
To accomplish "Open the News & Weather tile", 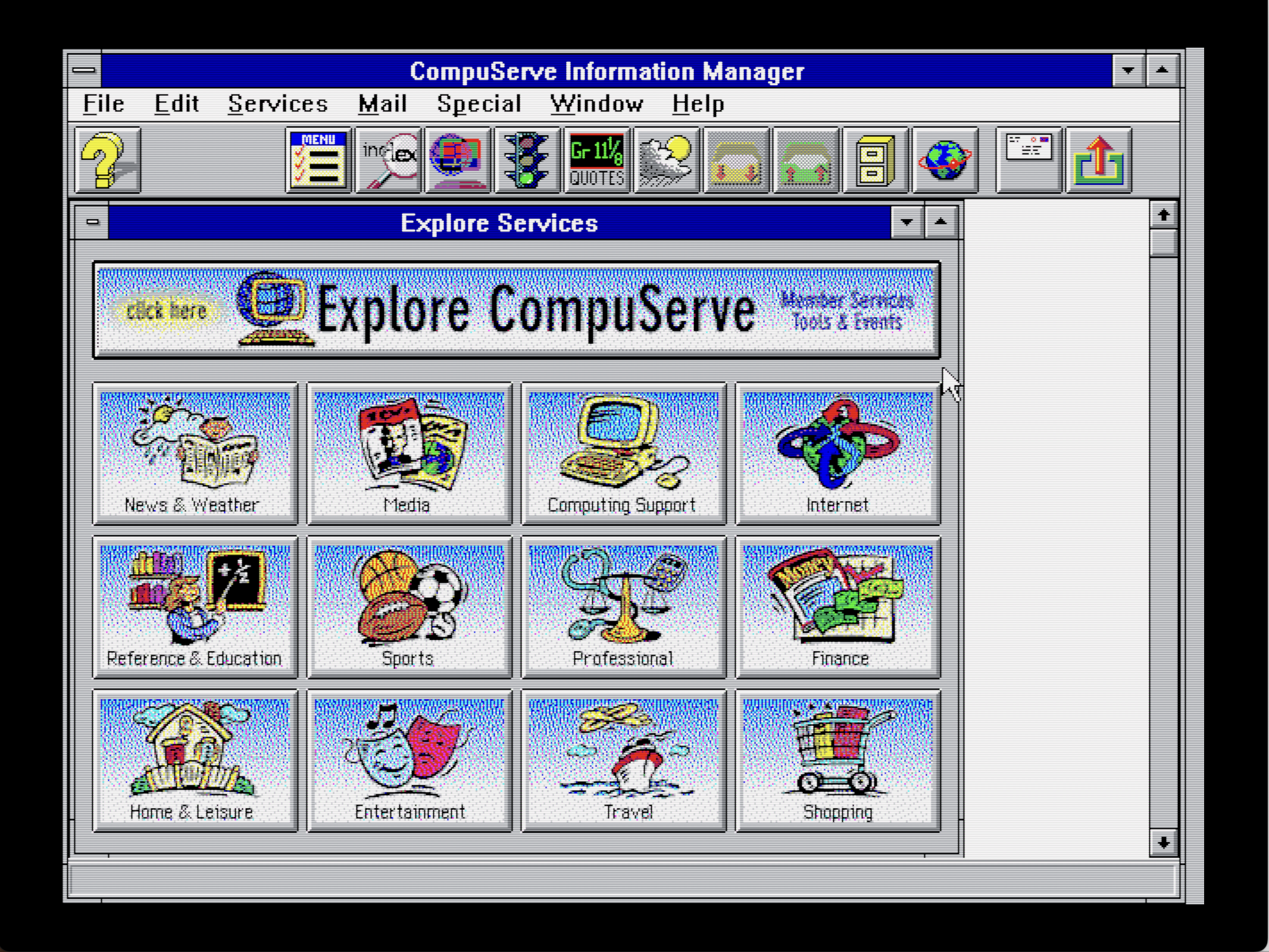I will click(x=195, y=453).
